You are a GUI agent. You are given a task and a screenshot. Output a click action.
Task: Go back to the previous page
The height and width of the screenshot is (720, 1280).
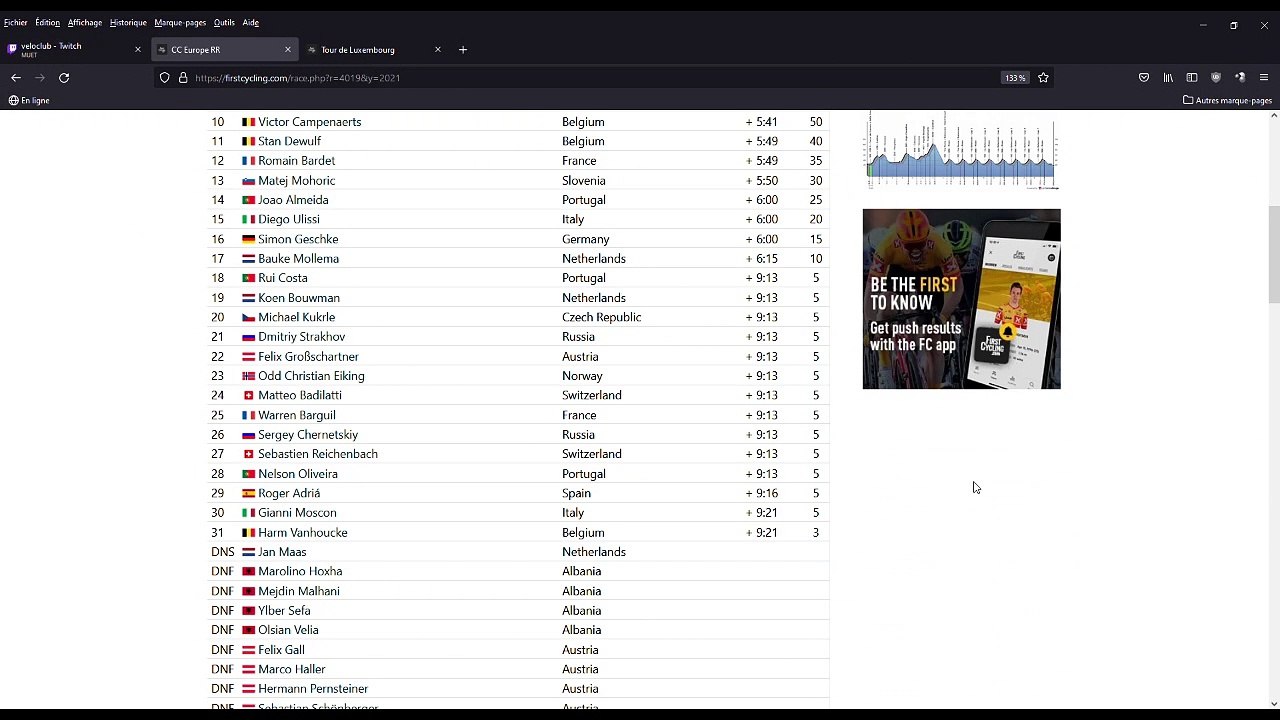click(16, 77)
